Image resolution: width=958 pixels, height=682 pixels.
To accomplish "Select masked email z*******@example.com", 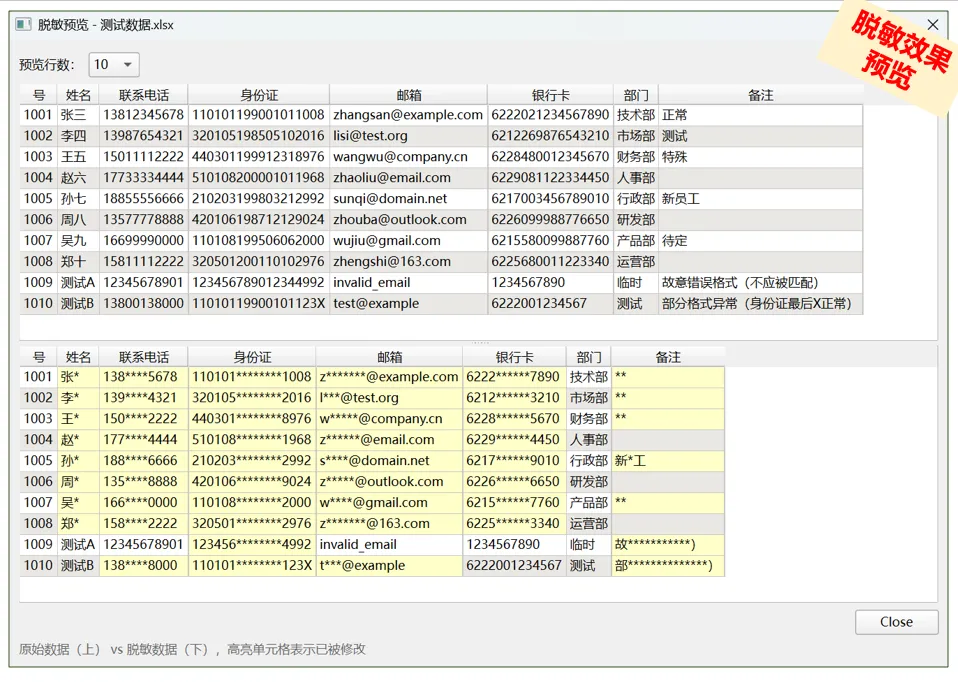I will click(x=389, y=377).
